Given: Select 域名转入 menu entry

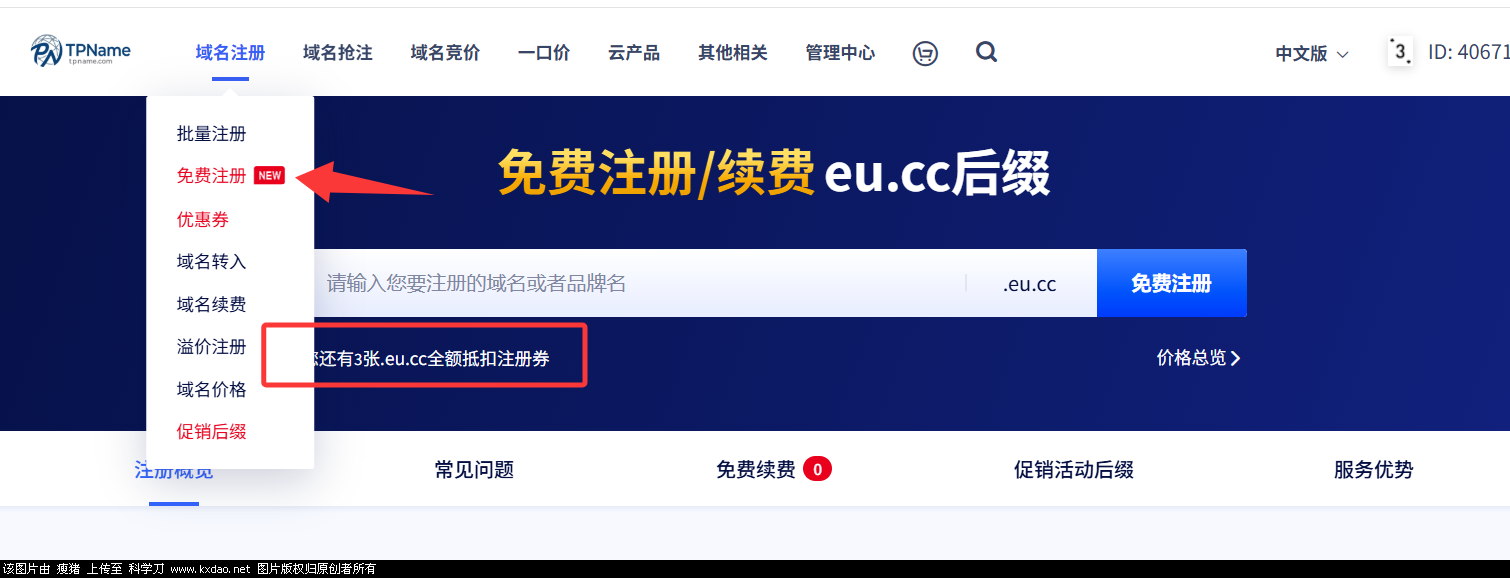Looking at the screenshot, I should point(211,262).
